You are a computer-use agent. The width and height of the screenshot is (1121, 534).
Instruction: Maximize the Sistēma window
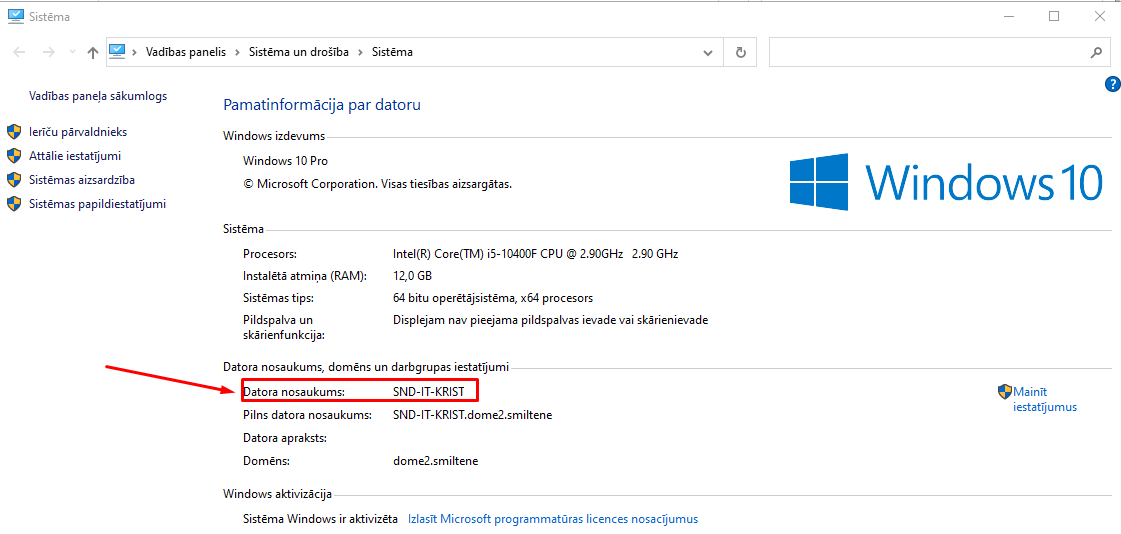[x=1054, y=16]
